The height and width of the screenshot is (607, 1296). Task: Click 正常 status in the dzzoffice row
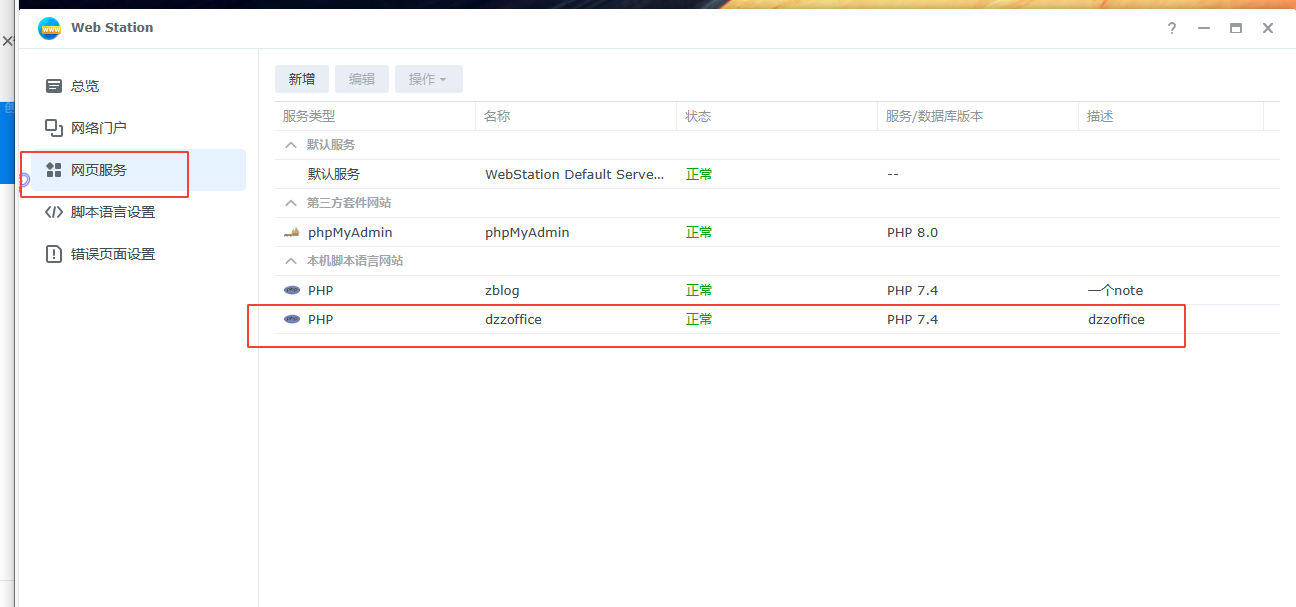click(x=699, y=319)
